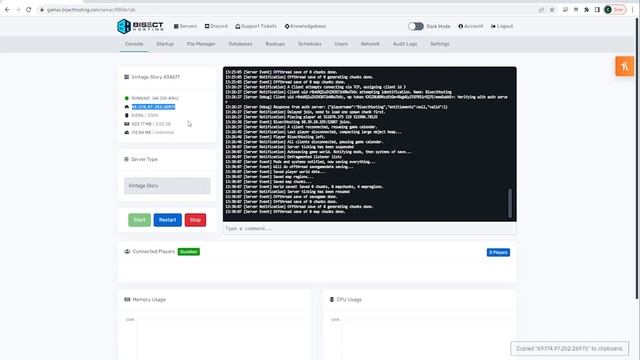Open the Account page
Viewport: 640px width, 360px height.
471,26
